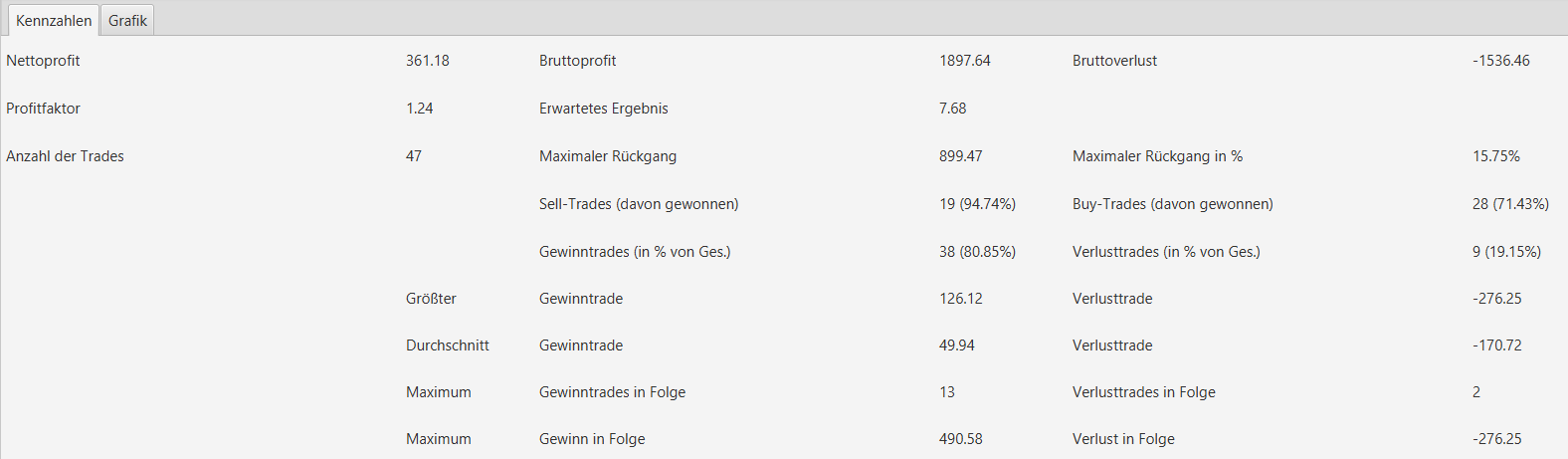The height and width of the screenshot is (459, 1568).
Task: Click the Größter row label
Action: (431, 299)
